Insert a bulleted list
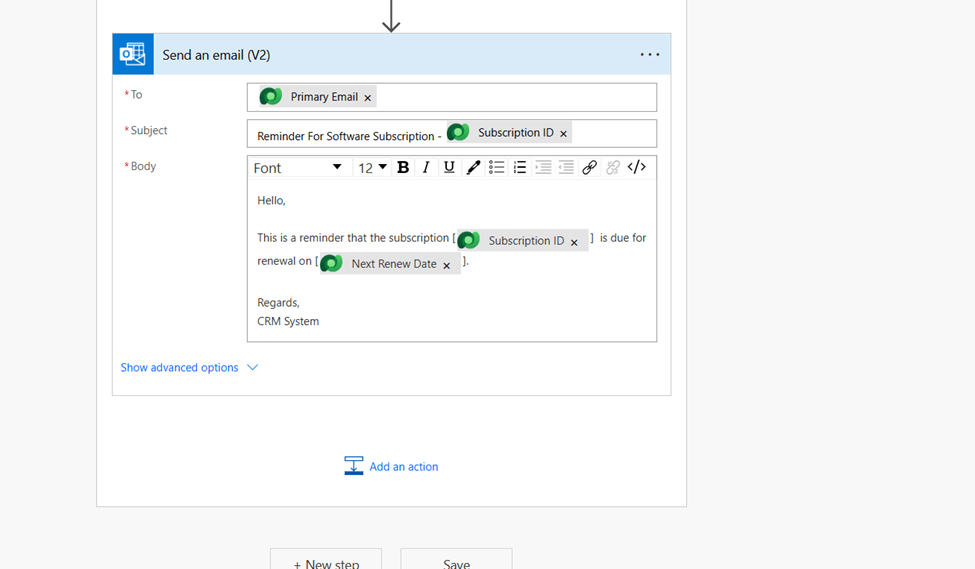This screenshot has height=569, width=975. point(496,168)
